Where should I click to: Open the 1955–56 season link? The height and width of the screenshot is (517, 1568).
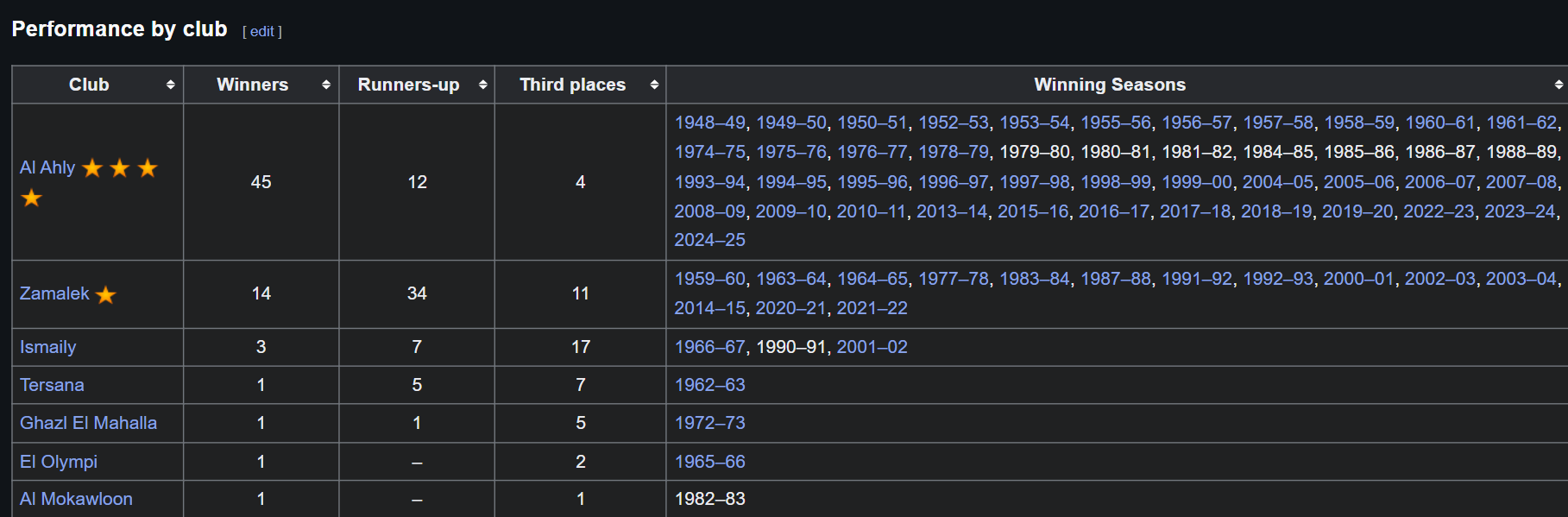pos(1116,123)
